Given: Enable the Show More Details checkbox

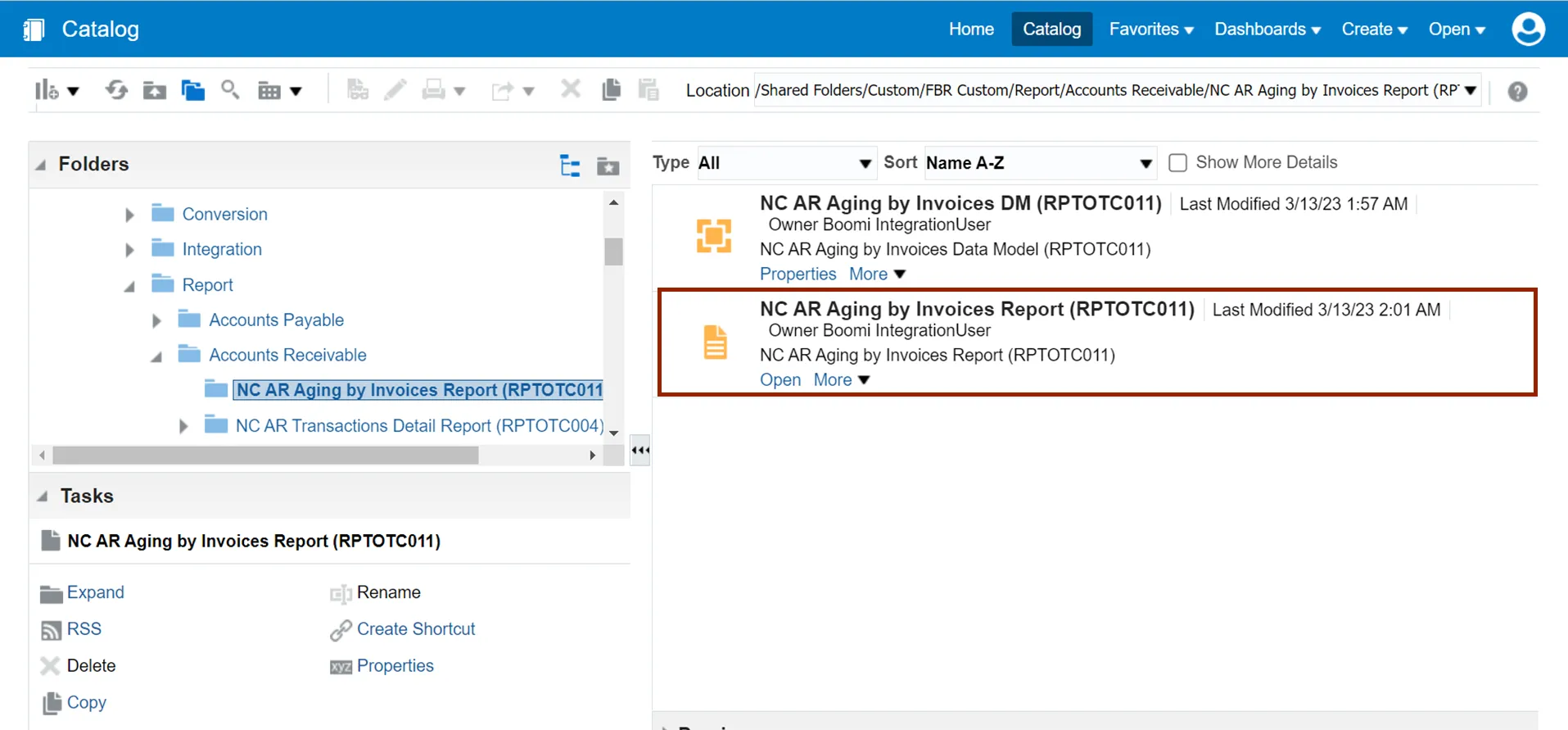Looking at the screenshot, I should [1177, 163].
